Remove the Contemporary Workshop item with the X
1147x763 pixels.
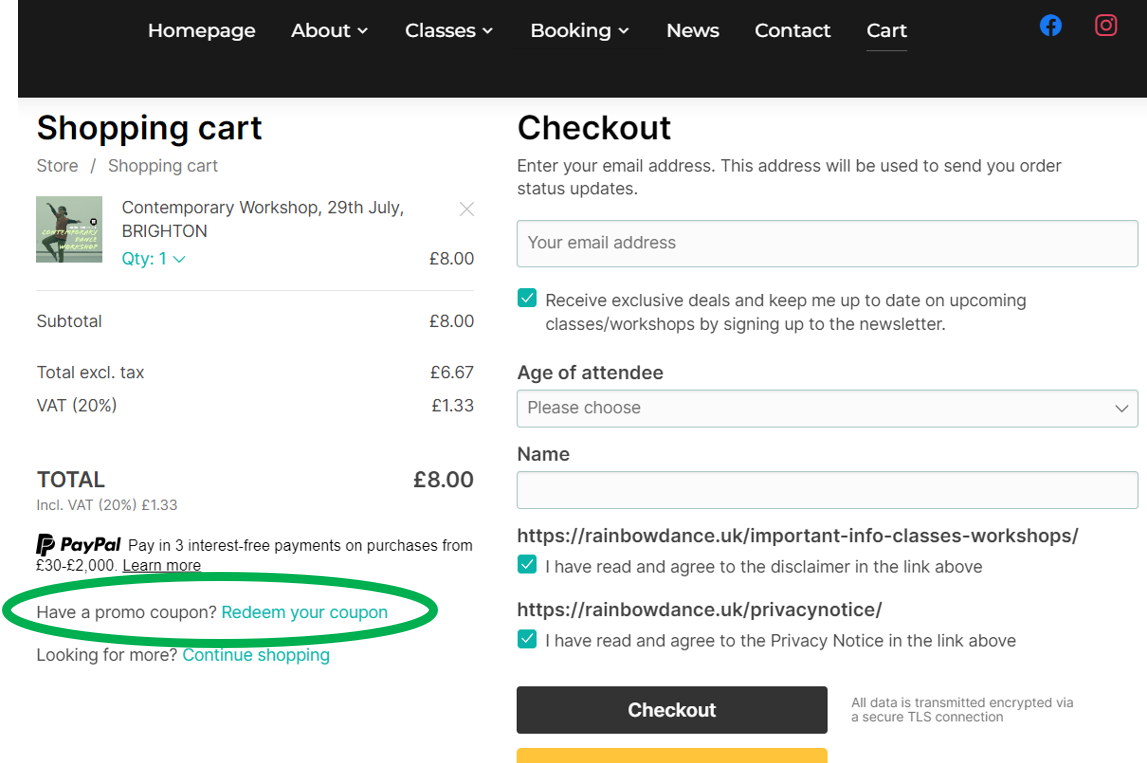[466, 209]
